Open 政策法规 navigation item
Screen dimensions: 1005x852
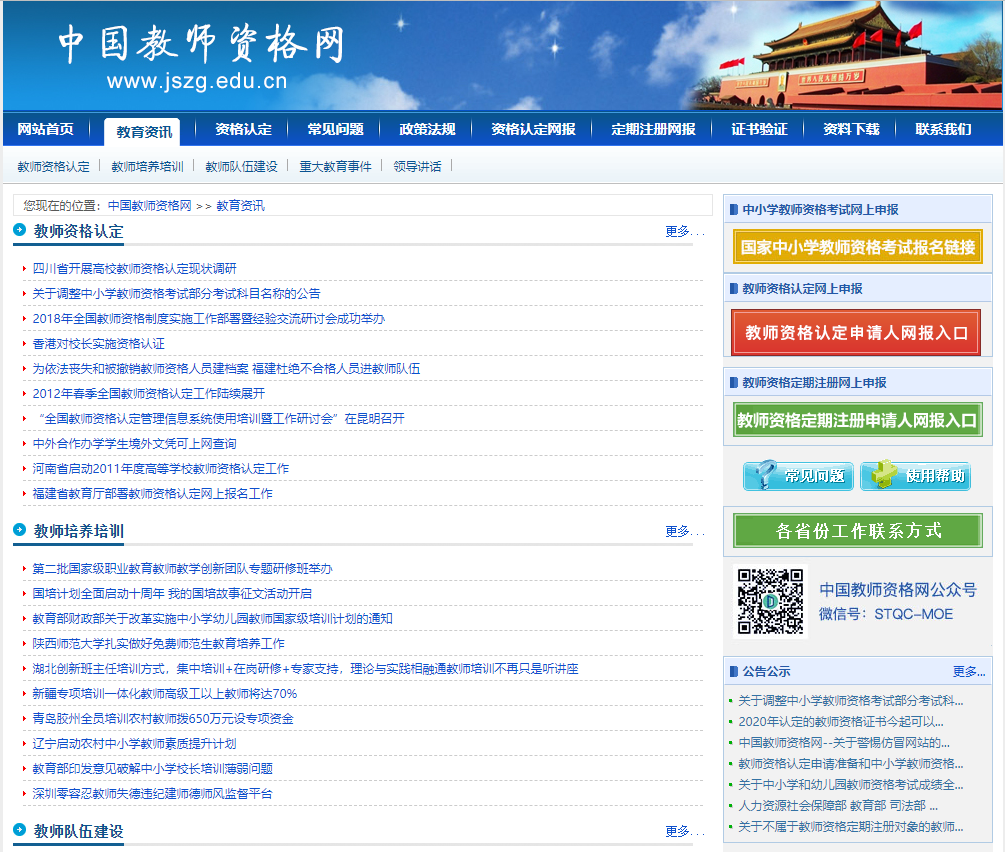click(x=428, y=129)
